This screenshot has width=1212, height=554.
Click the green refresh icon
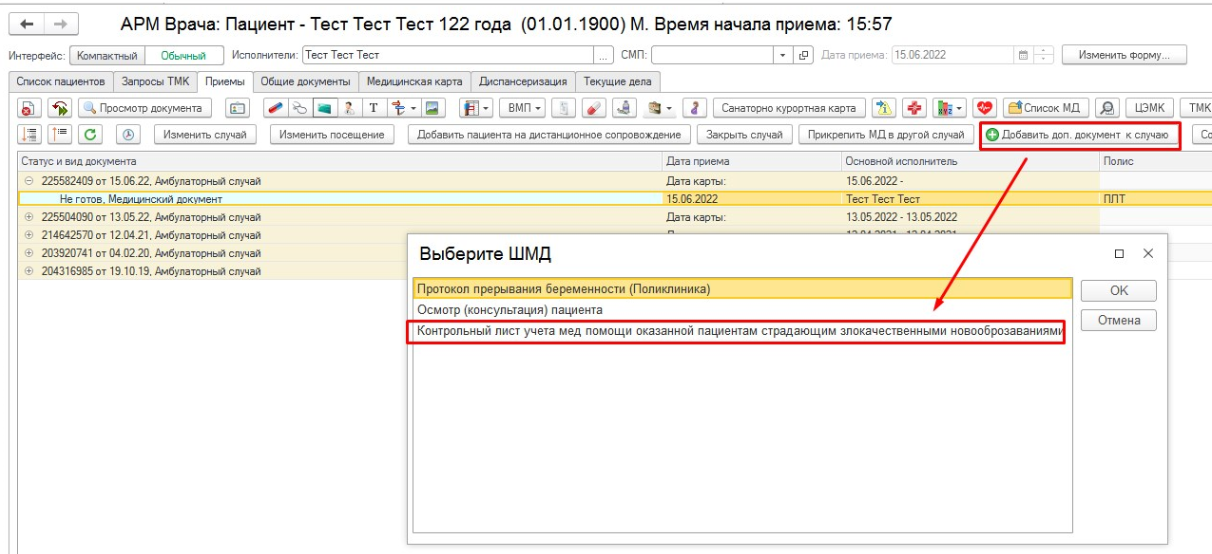tap(90, 135)
